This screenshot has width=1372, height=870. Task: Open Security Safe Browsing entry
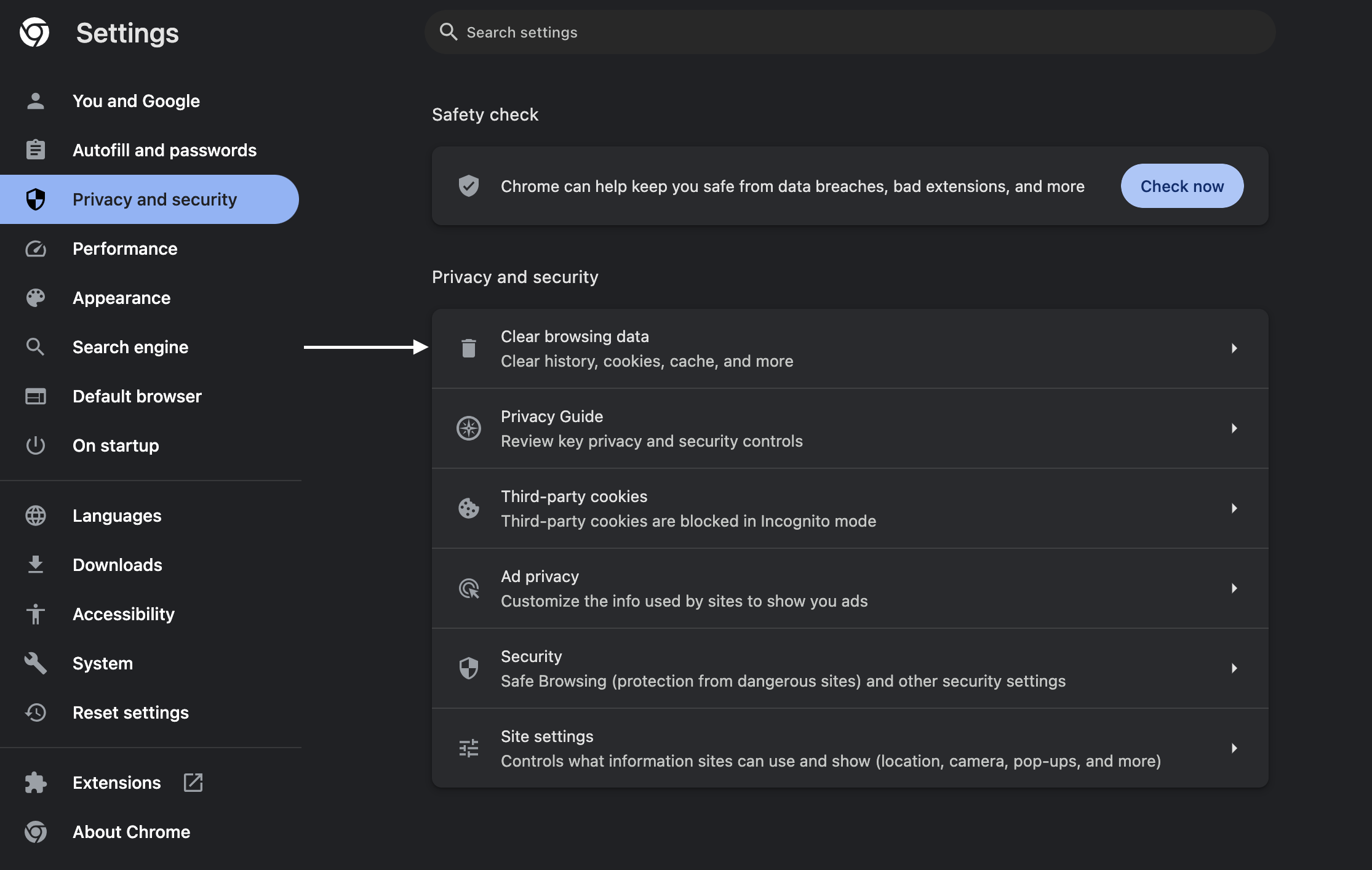850,668
